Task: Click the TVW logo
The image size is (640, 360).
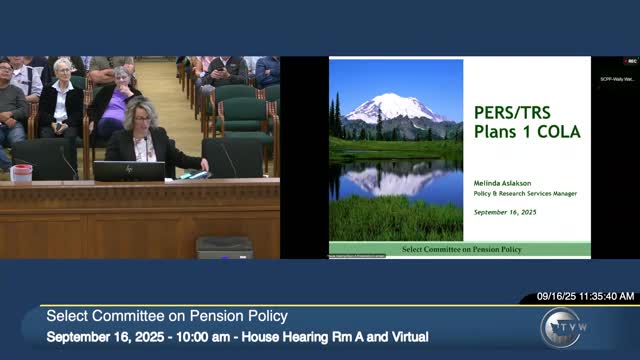Action: (x=564, y=327)
